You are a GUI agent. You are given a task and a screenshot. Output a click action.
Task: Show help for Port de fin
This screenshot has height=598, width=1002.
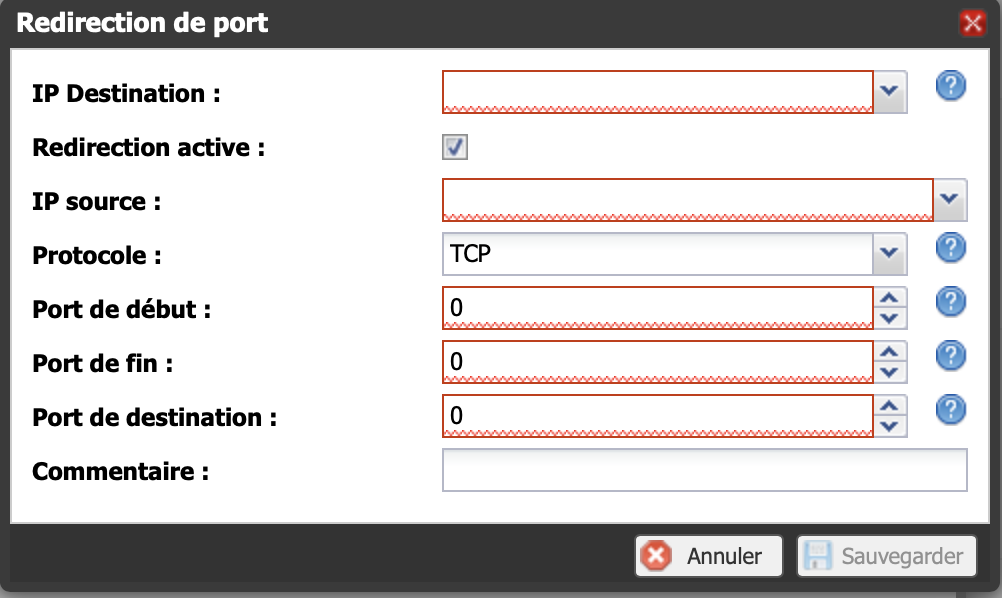tap(950, 356)
